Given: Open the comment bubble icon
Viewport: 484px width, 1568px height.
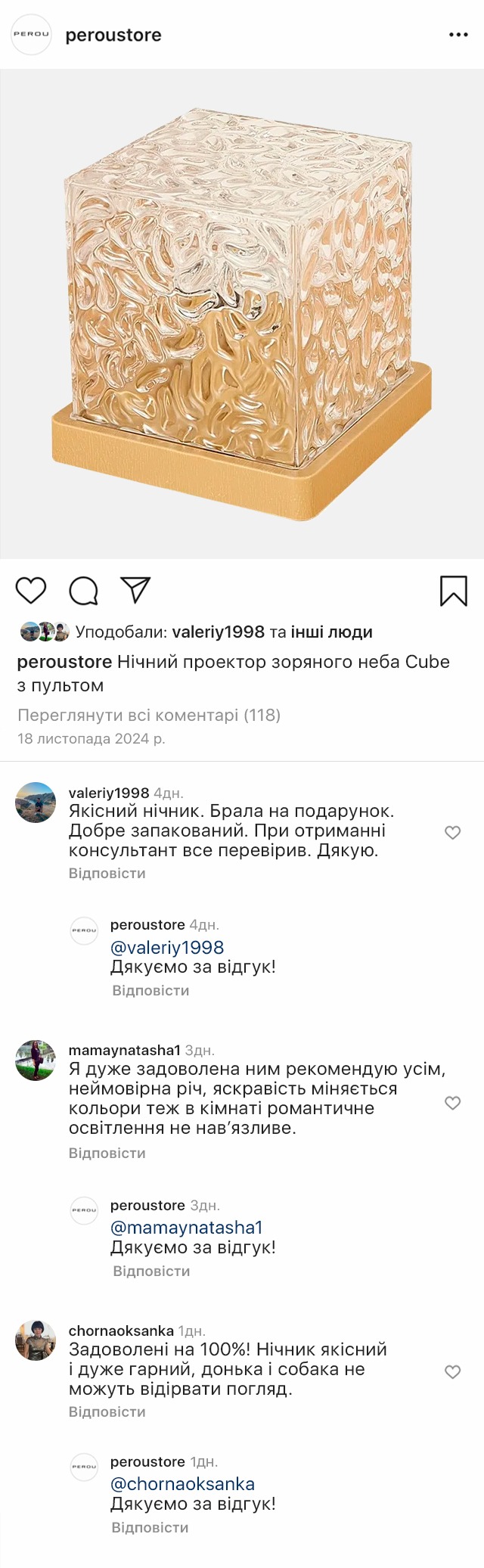Looking at the screenshot, I should click(x=83, y=591).
